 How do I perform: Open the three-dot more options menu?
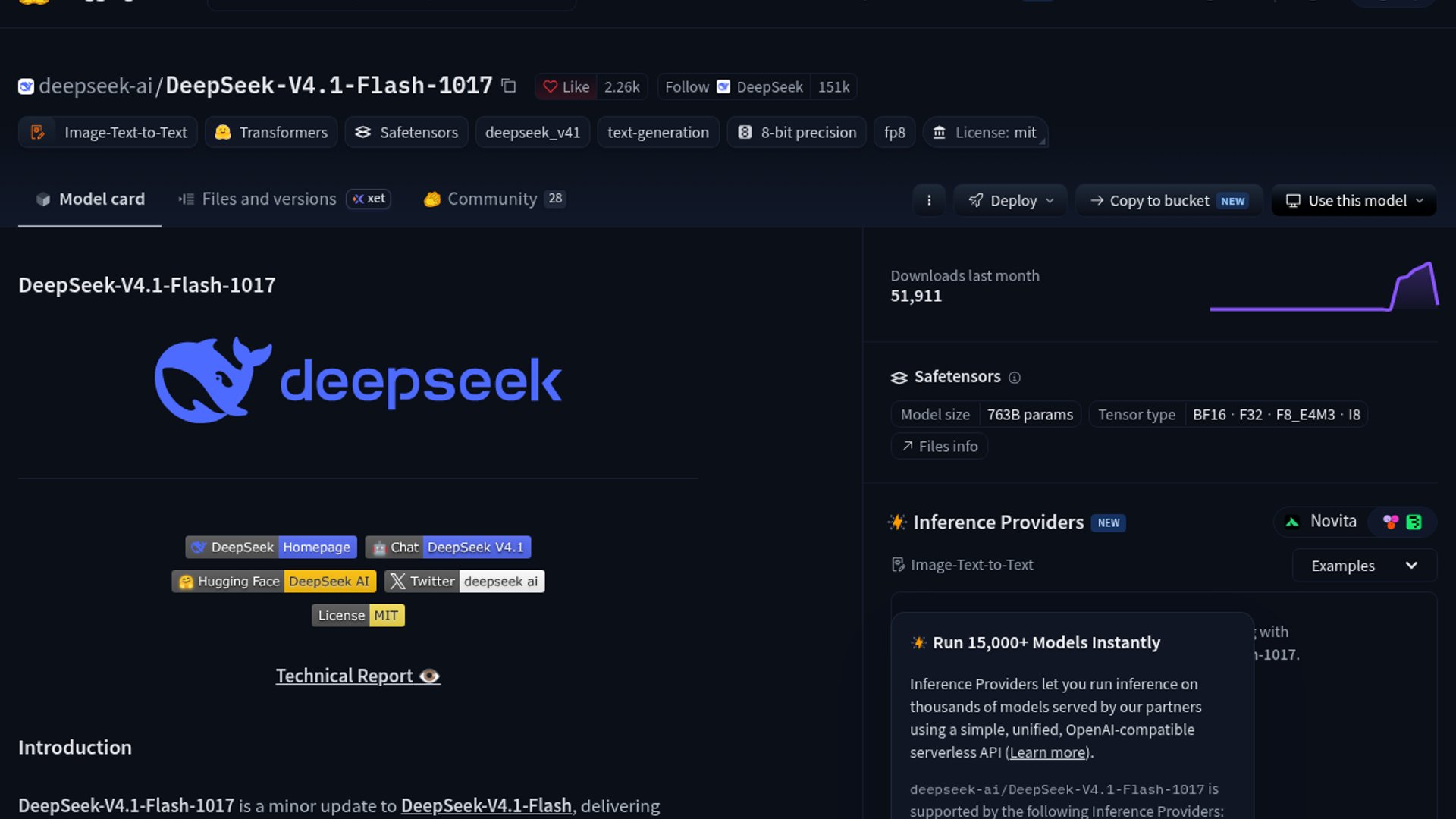(x=929, y=201)
